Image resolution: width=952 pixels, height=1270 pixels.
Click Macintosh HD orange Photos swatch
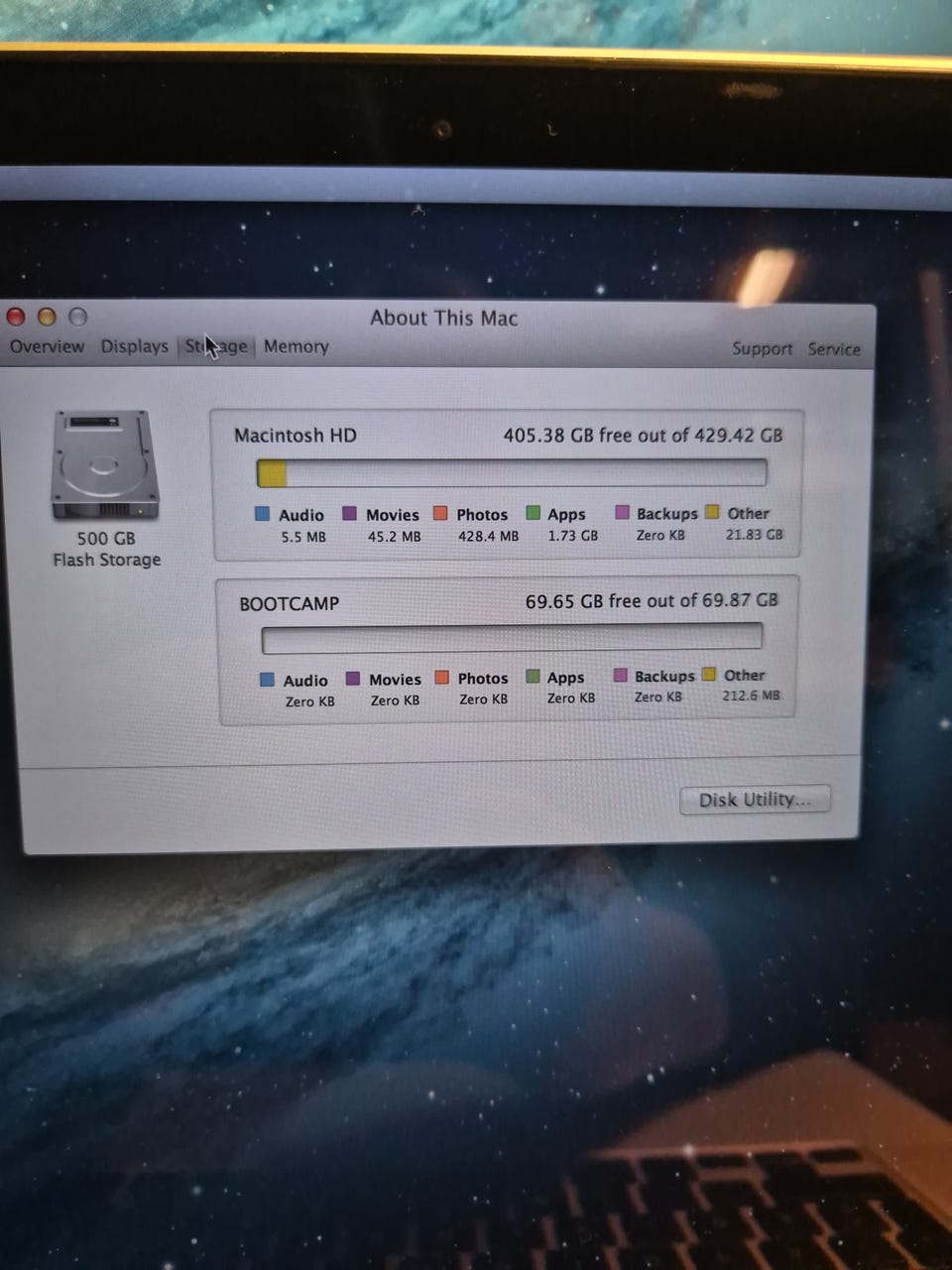[440, 513]
